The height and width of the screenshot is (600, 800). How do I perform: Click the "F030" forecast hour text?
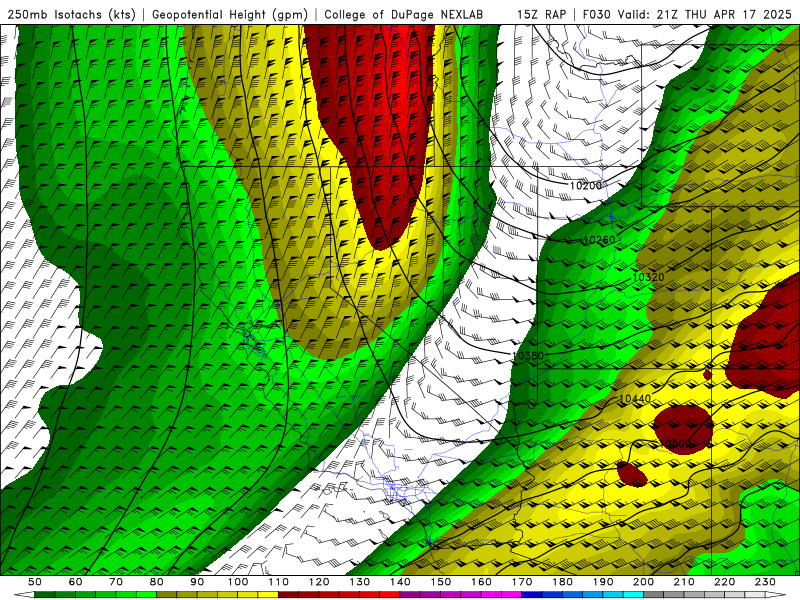[596, 14]
